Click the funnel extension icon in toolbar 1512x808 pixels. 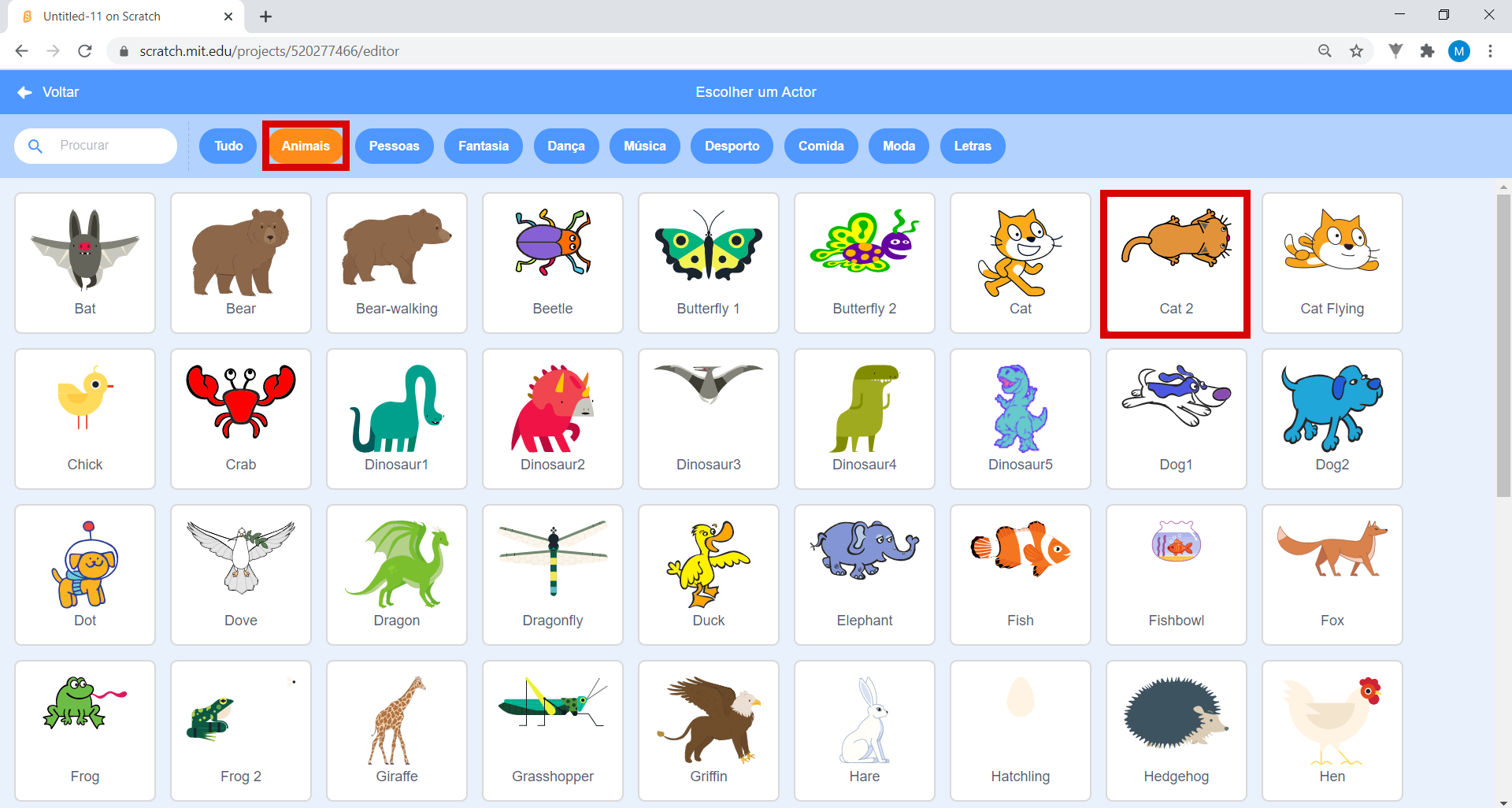point(1395,51)
